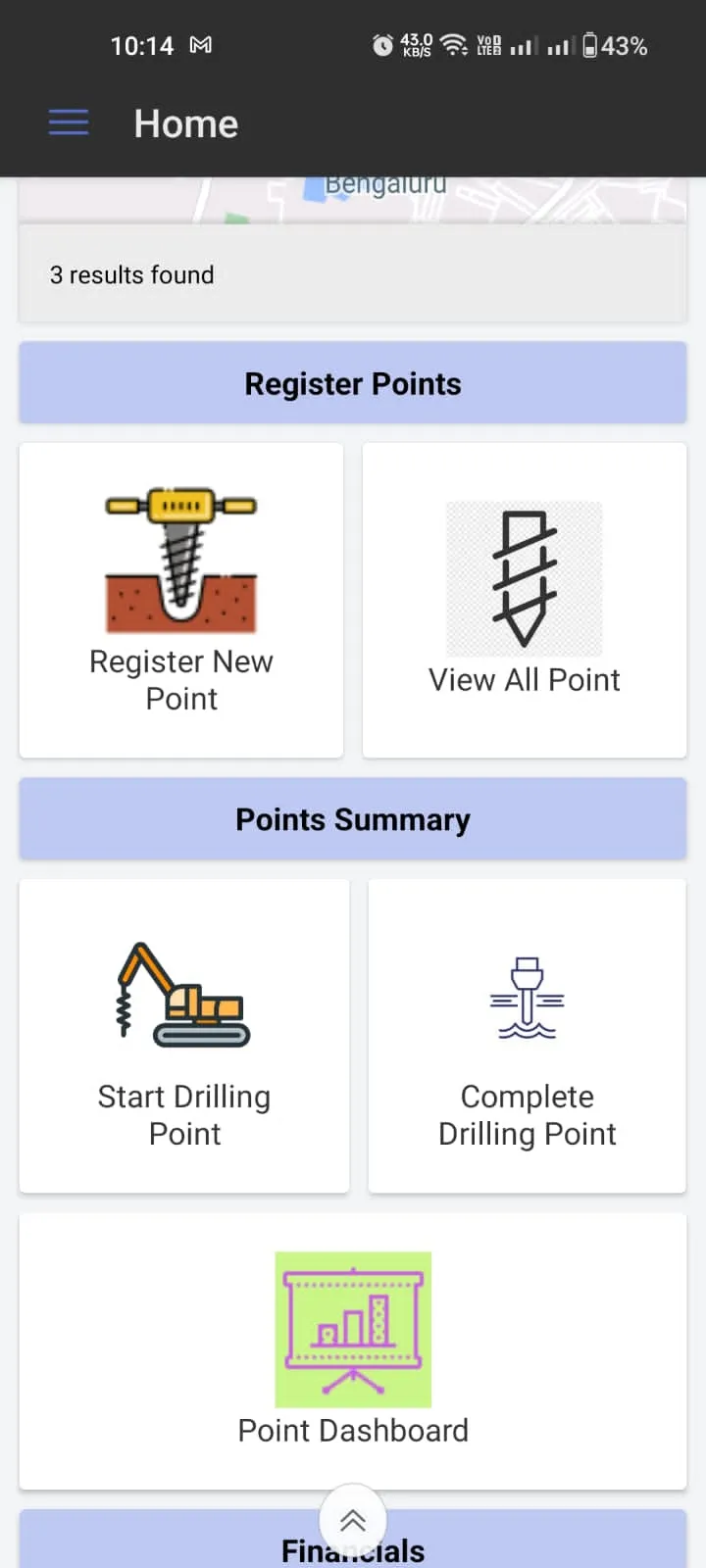Select the Points Summary section header
Viewport: 706px width, 1568px height.
pyautogui.click(x=353, y=819)
